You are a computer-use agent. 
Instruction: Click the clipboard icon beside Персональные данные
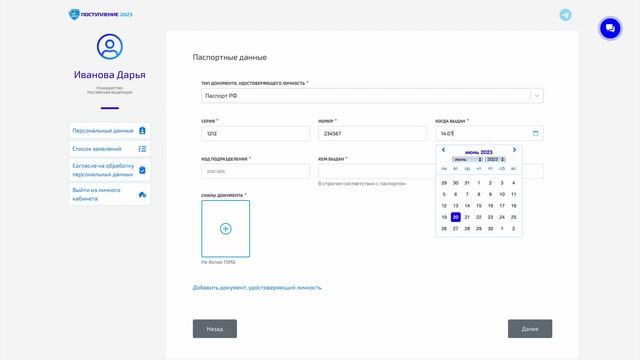pos(142,131)
